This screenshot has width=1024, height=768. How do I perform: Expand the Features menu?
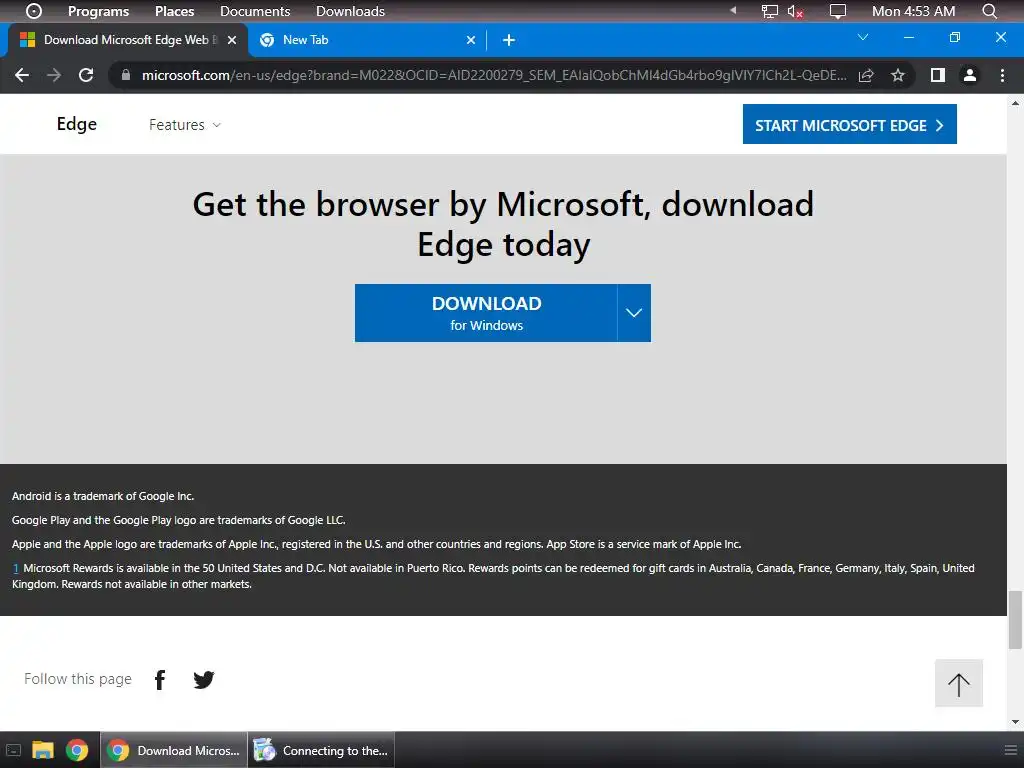(x=185, y=125)
